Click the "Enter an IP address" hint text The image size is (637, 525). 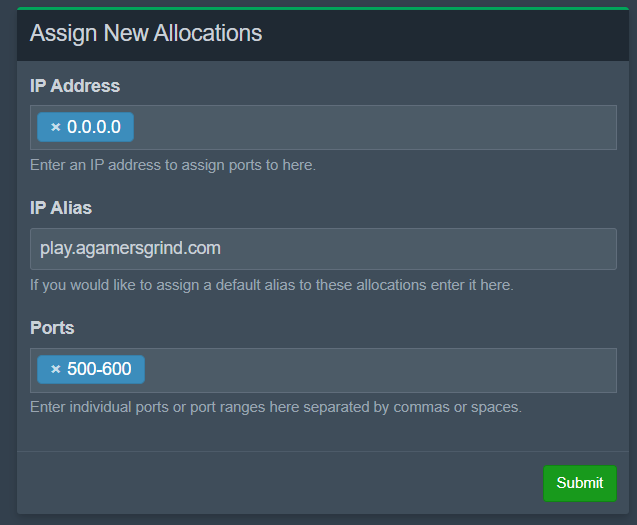click(173, 165)
